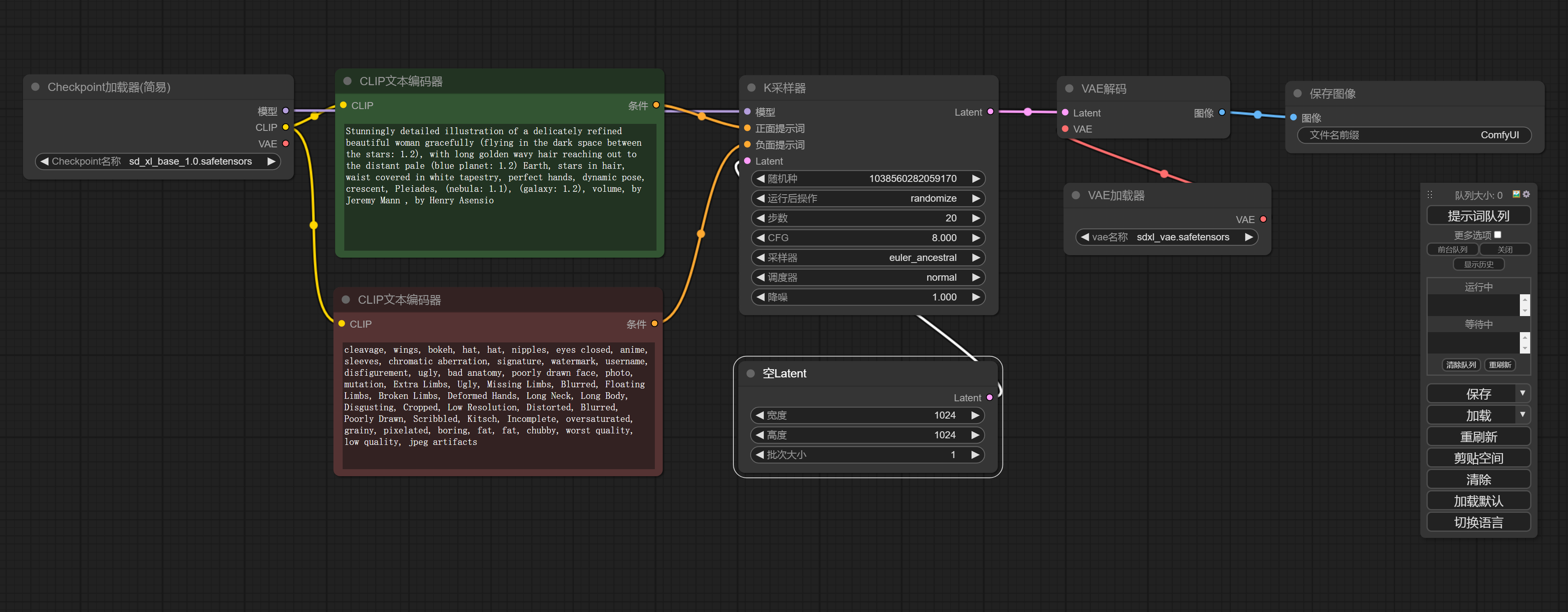Open vae名称 sdxl_vae.safetensors selector
This screenshot has height=612, width=1568.
(x=1166, y=237)
